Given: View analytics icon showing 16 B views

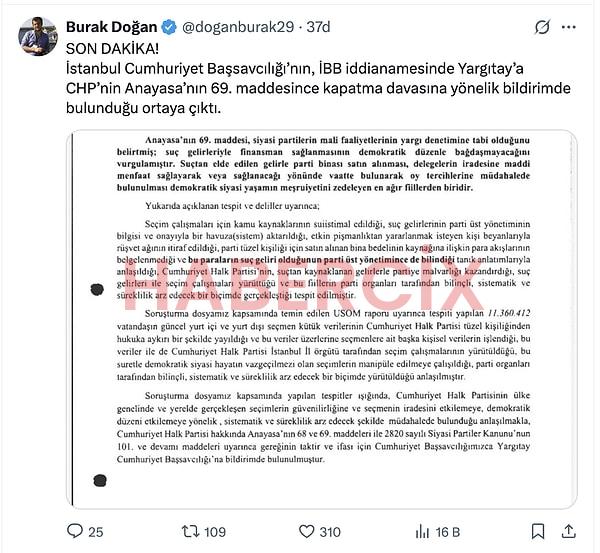Looking at the screenshot, I should 422,532.
